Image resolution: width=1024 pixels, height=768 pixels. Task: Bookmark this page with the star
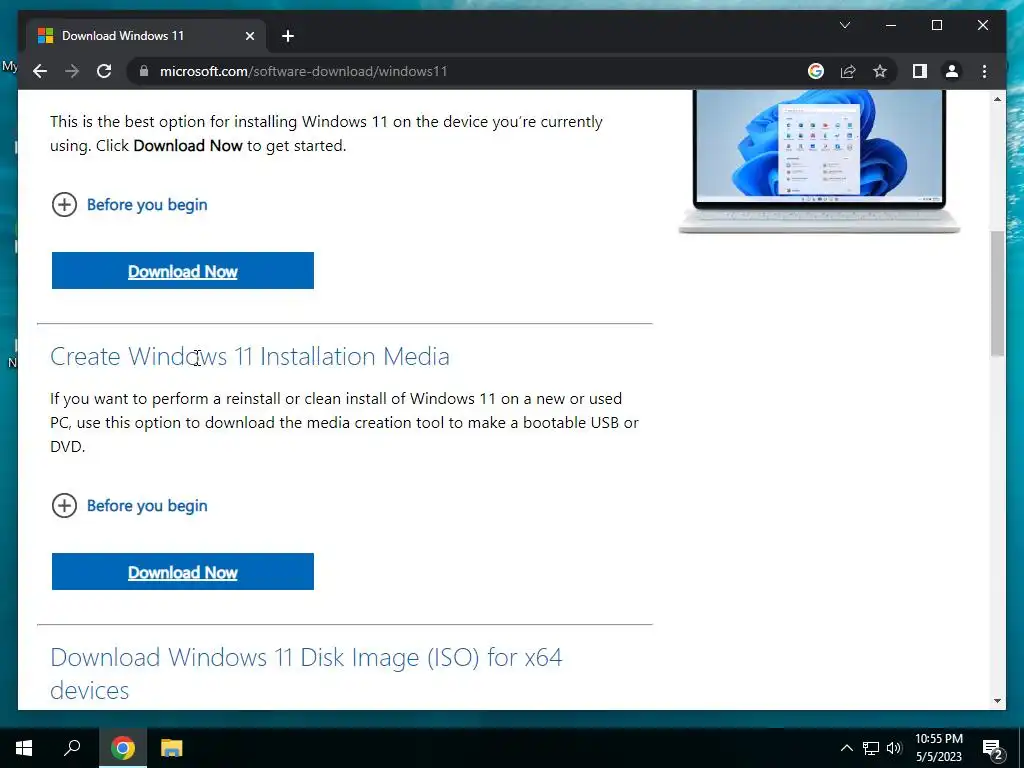tap(880, 71)
